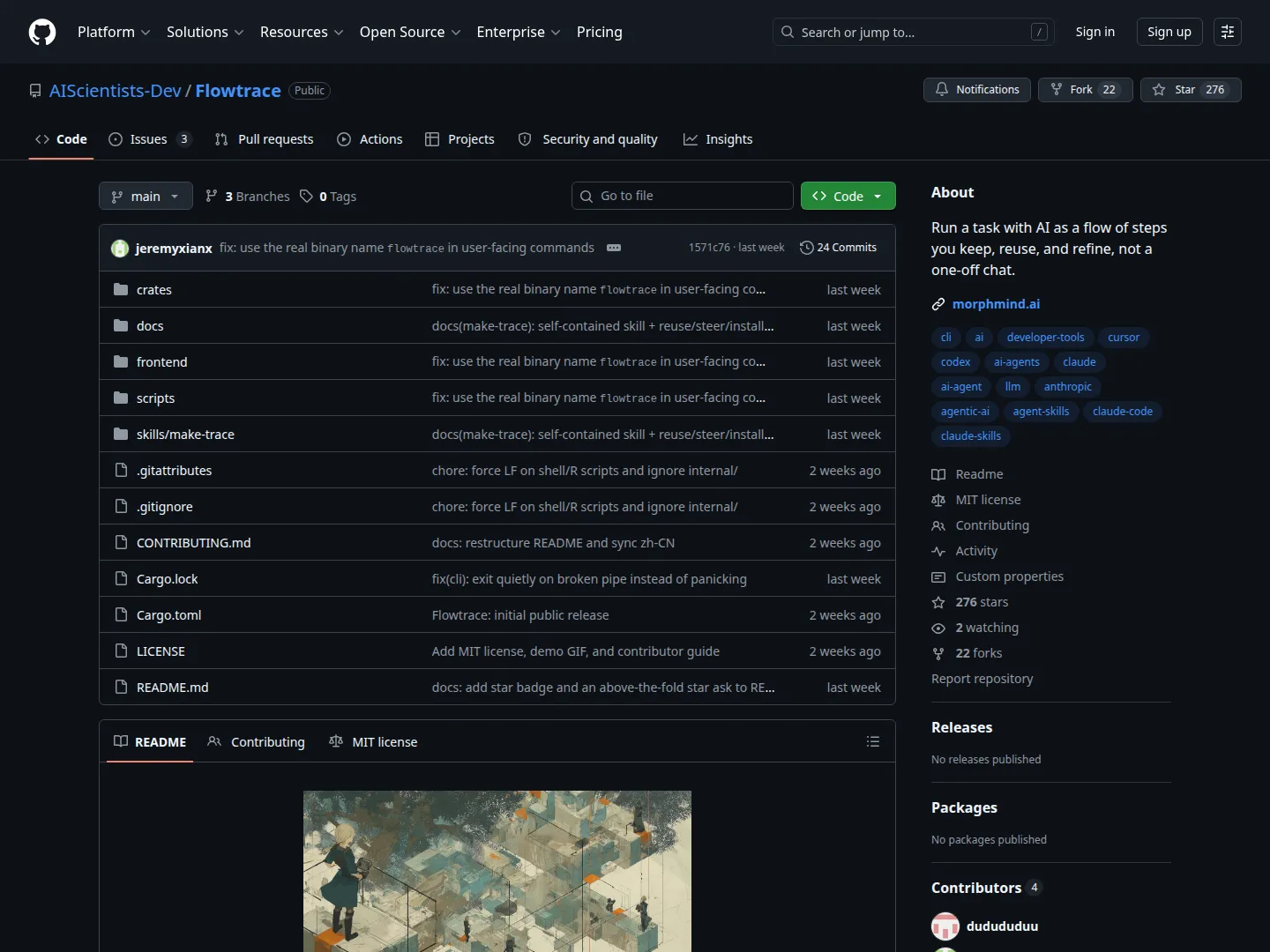Open the appearance settings icon beside Sign up

coord(1228,32)
